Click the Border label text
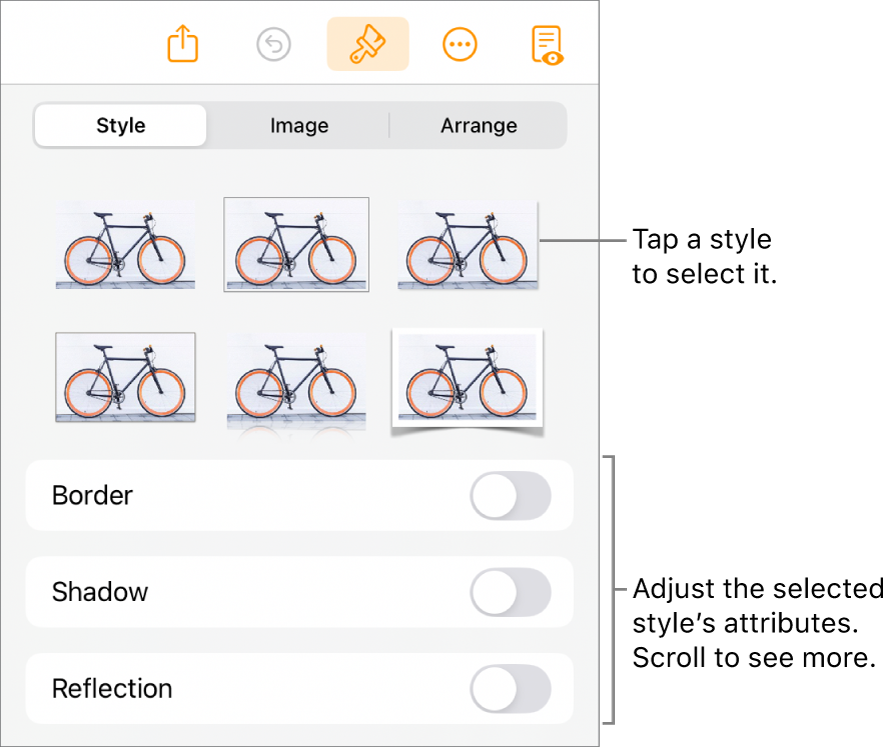Image resolution: width=894 pixels, height=748 pixels. [92, 496]
